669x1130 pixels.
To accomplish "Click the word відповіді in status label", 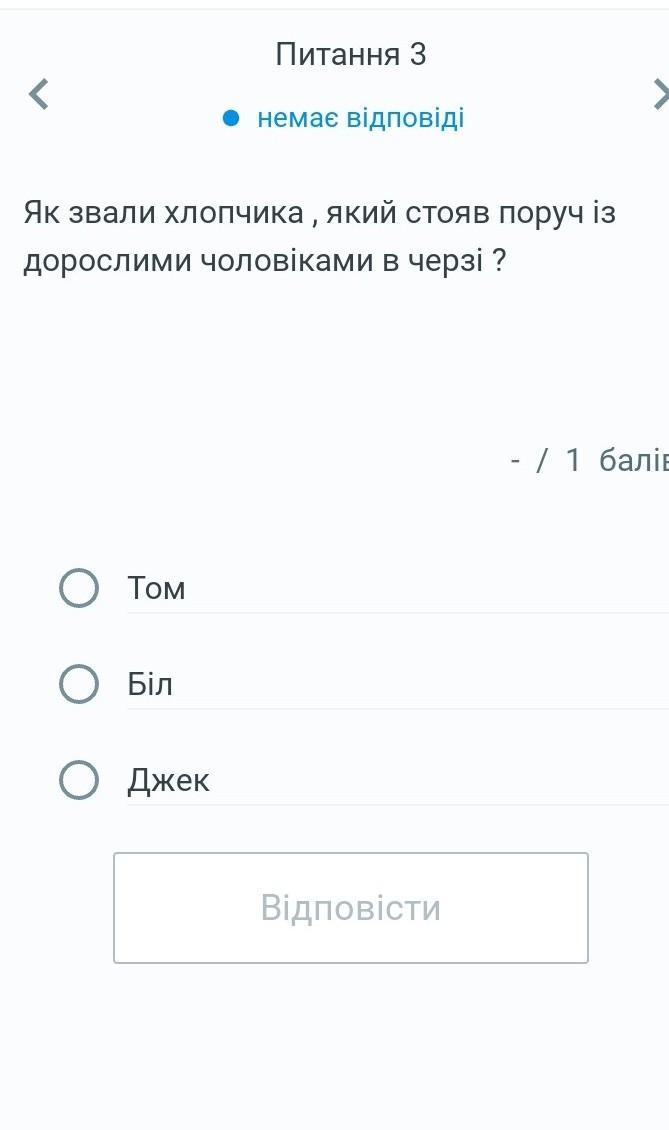I will pyautogui.click(x=405, y=119).
